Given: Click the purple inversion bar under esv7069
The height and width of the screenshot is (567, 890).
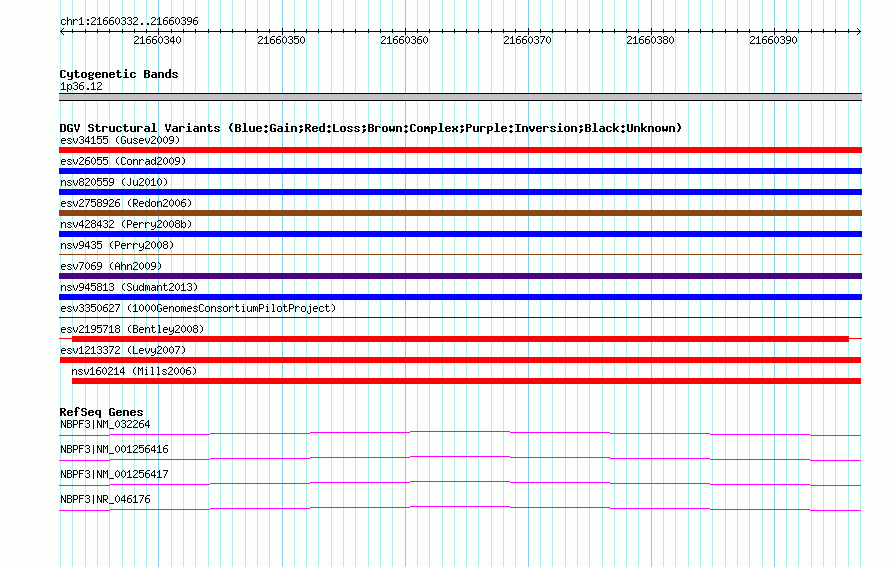Looking at the screenshot, I should [x=460, y=276].
